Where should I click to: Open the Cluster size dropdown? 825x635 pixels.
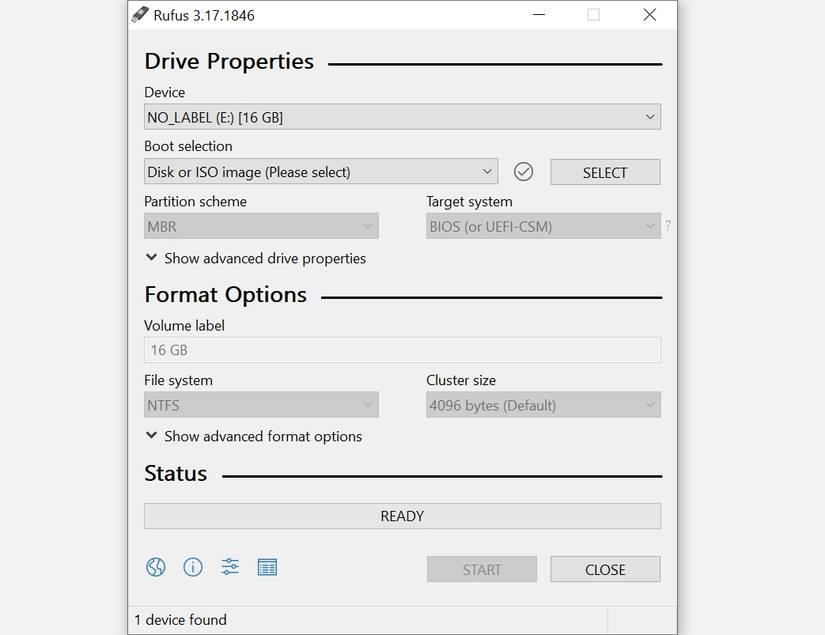click(543, 404)
